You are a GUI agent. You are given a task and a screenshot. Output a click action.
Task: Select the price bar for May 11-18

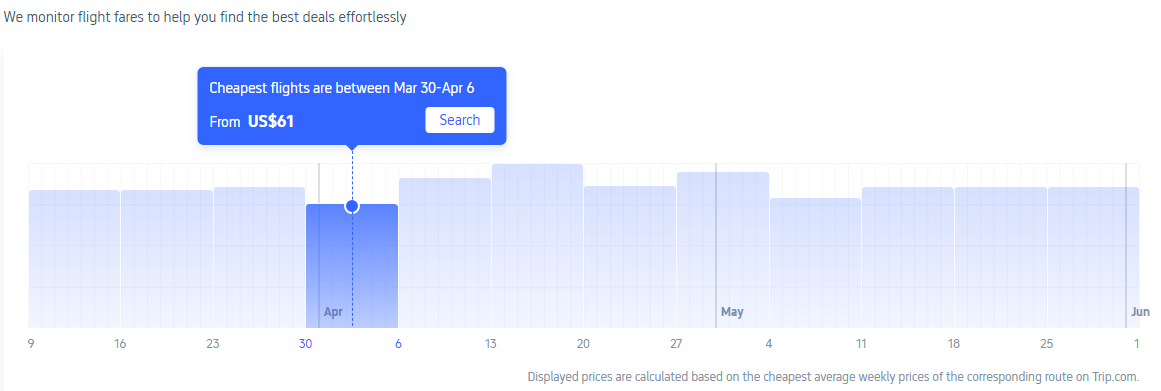coord(908,258)
